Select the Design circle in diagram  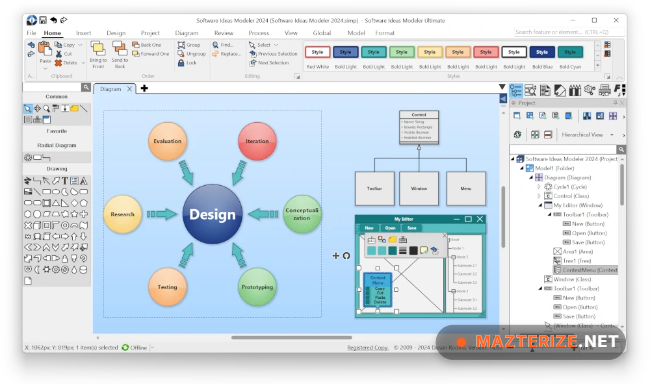click(x=212, y=214)
